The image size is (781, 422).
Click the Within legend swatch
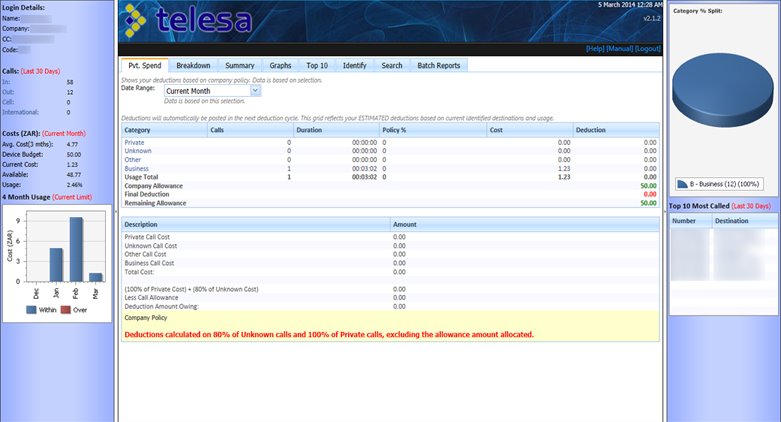[x=31, y=310]
